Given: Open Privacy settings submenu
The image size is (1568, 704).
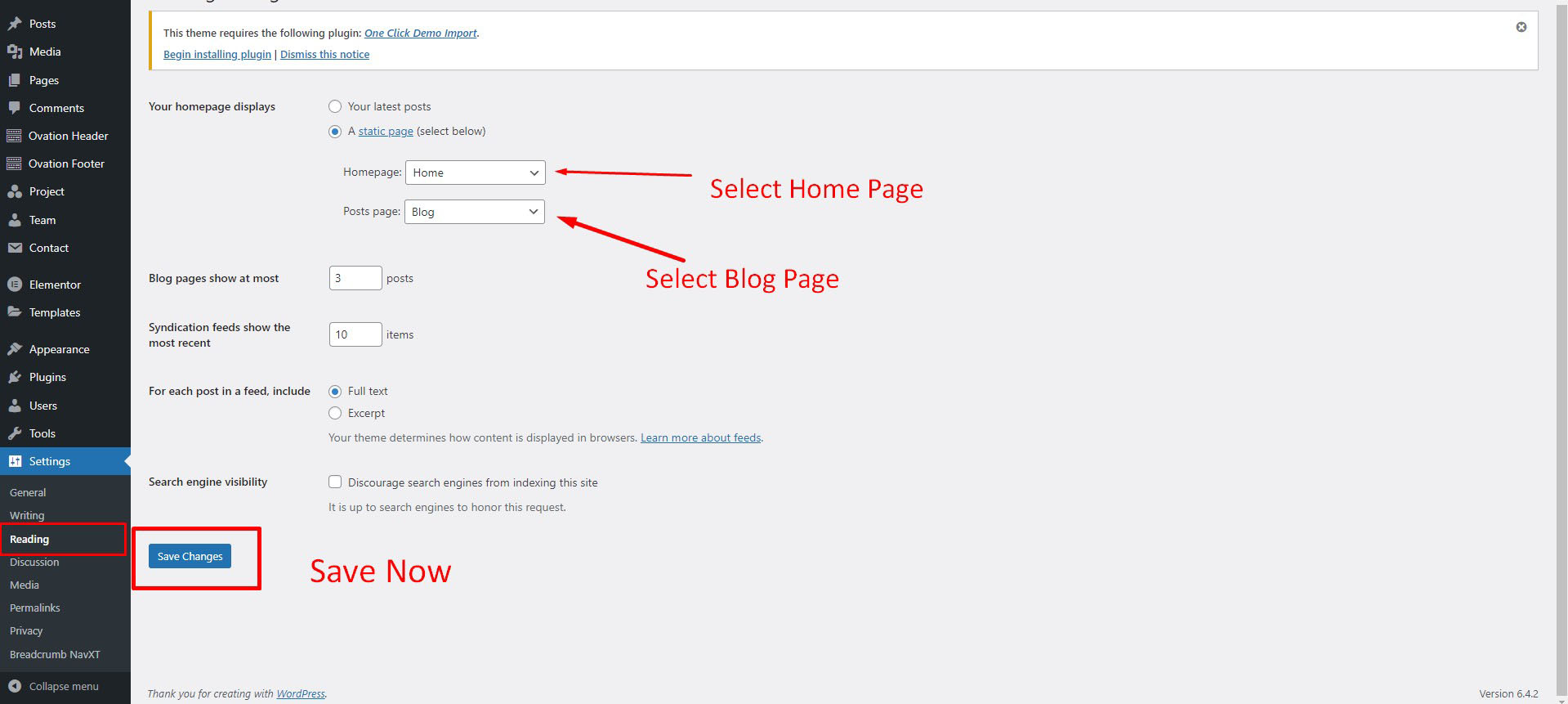Looking at the screenshot, I should click(x=26, y=630).
